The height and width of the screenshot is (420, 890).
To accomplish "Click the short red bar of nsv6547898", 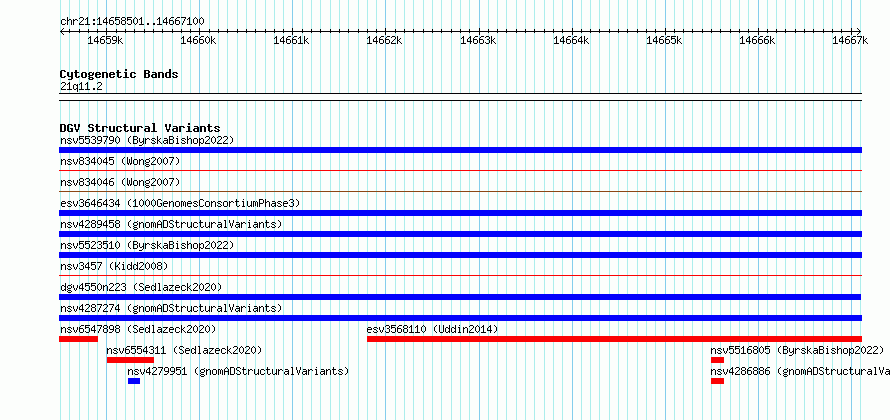I will coord(78,339).
